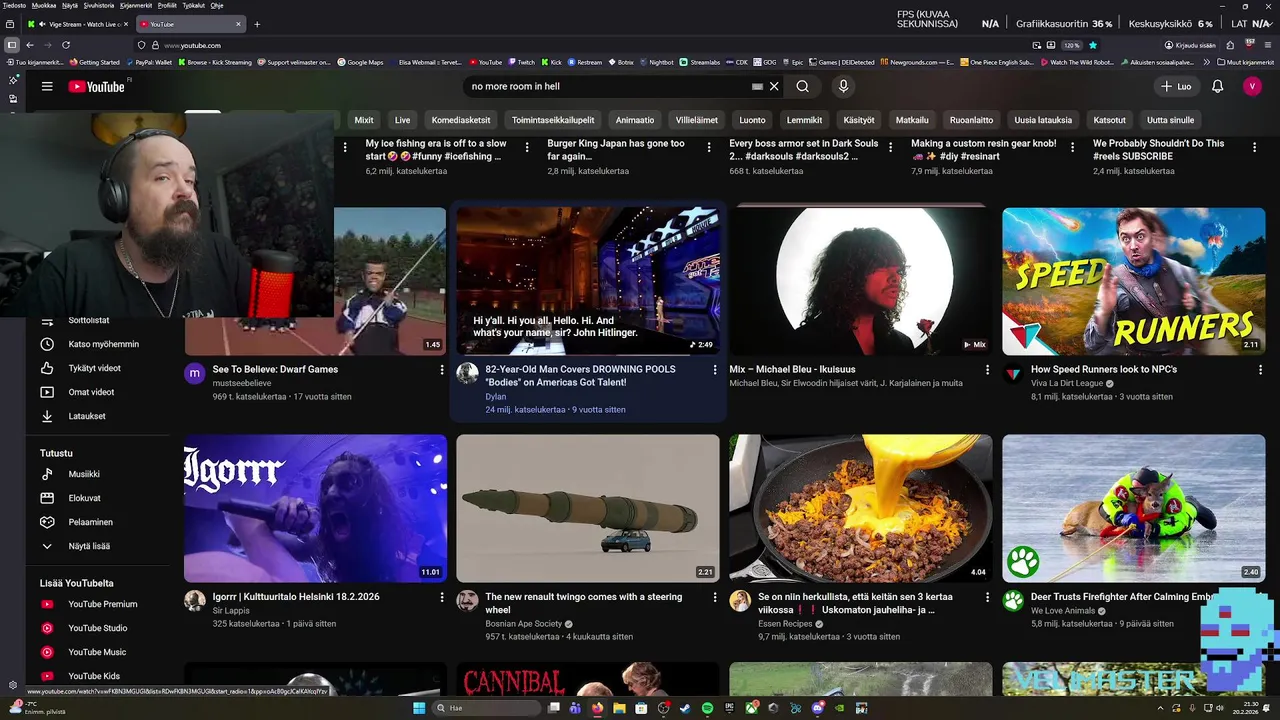
Task: Select the Komediasketsit filter chip
Action: tap(461, 120)
